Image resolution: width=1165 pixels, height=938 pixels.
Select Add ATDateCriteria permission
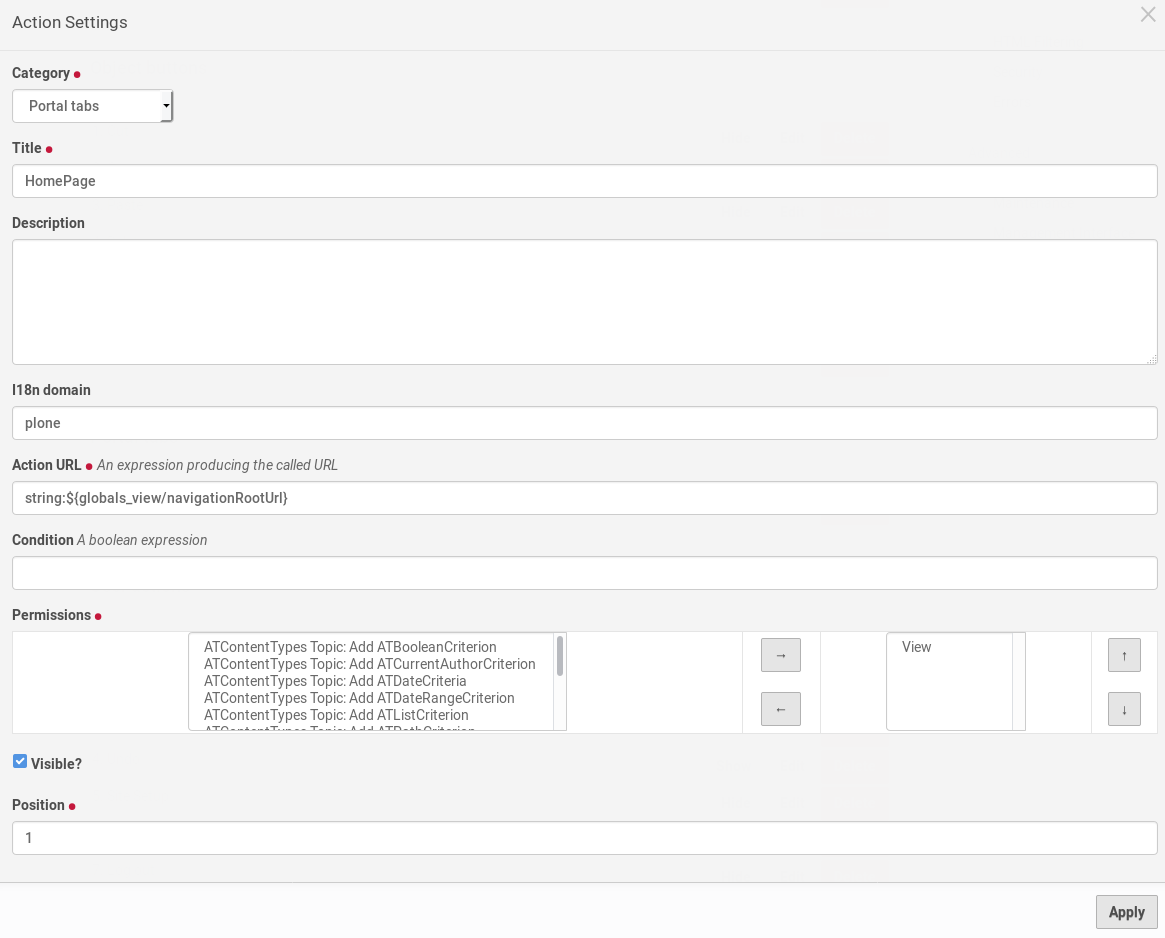pos(335,681)
